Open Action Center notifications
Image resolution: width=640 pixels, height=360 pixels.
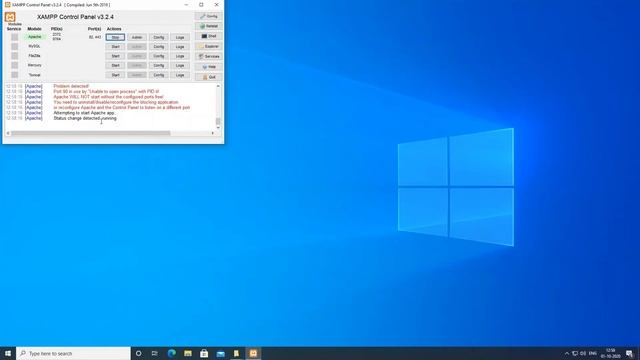pos(630,353)
